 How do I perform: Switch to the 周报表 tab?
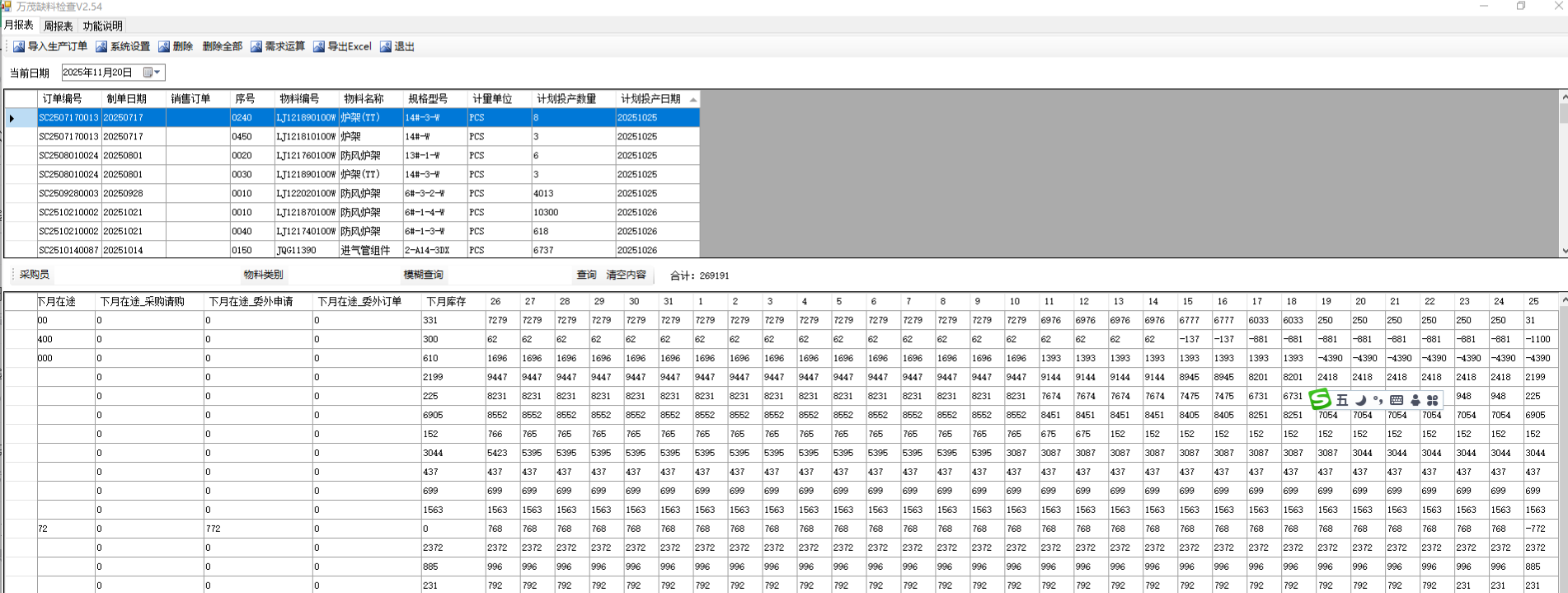pyautogui.click(x=58, y=26)
